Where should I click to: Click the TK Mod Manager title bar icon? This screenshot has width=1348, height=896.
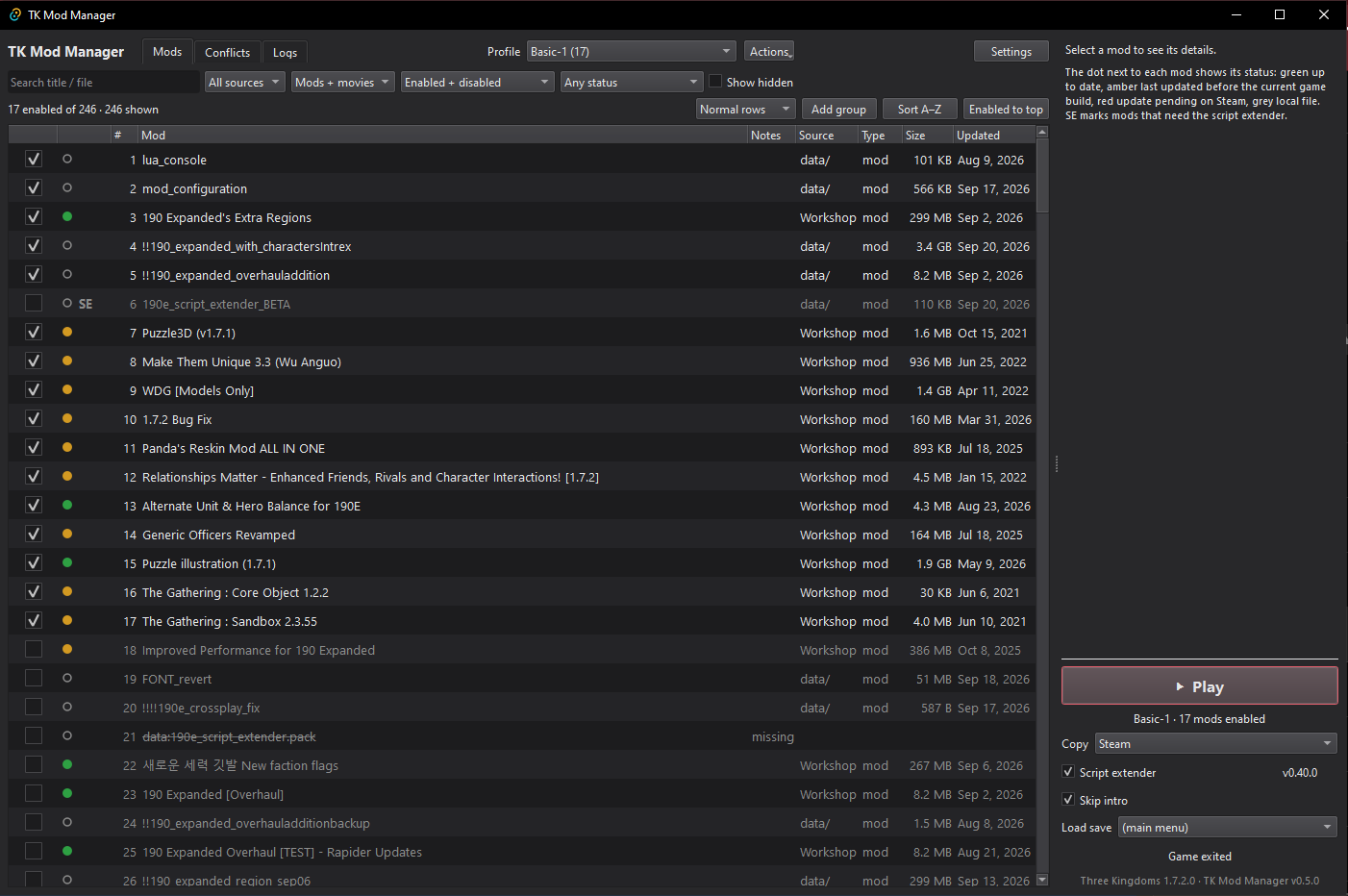15,14
